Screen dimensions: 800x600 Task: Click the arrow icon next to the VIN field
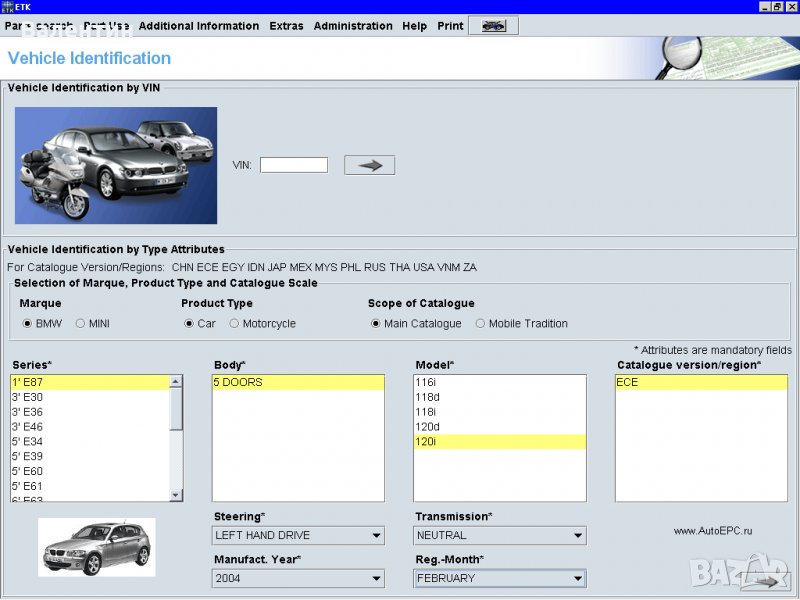(369, 164)
